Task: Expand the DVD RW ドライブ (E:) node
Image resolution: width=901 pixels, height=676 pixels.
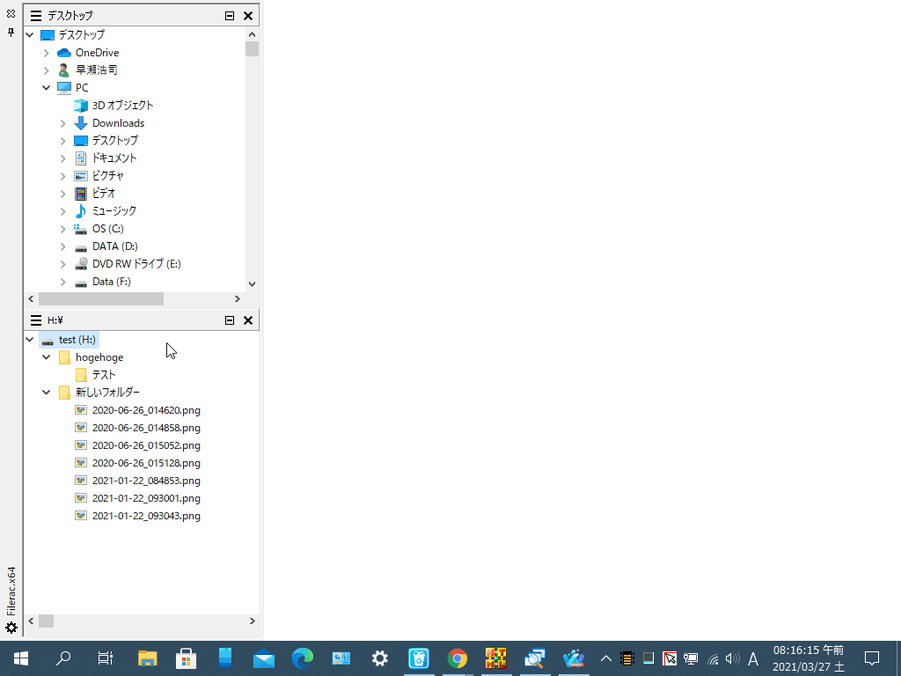Action: pyautogui.click(x=63, y=264)
